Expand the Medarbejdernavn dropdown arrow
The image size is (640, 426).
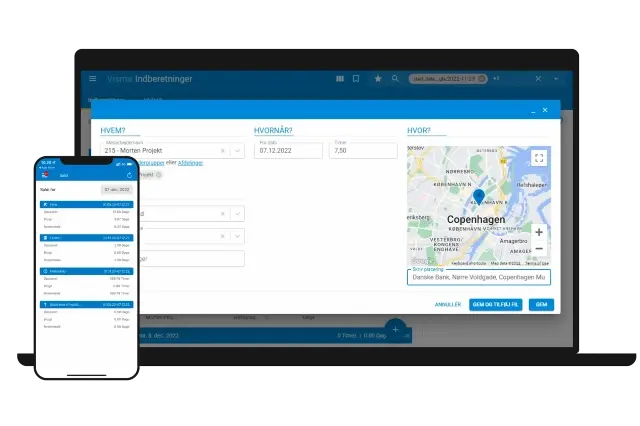tap(237, 150)
